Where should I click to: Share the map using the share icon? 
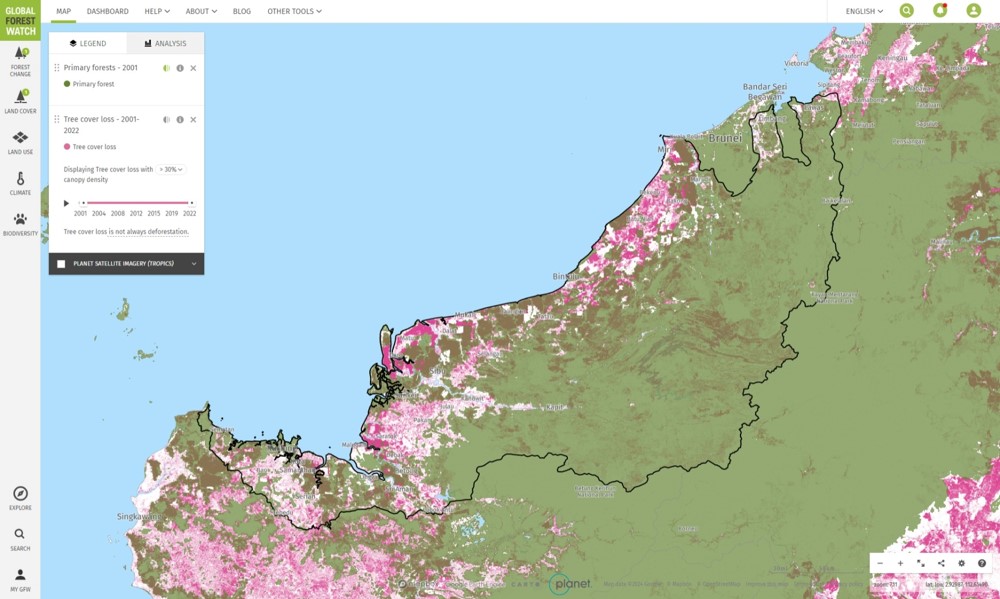941,563
